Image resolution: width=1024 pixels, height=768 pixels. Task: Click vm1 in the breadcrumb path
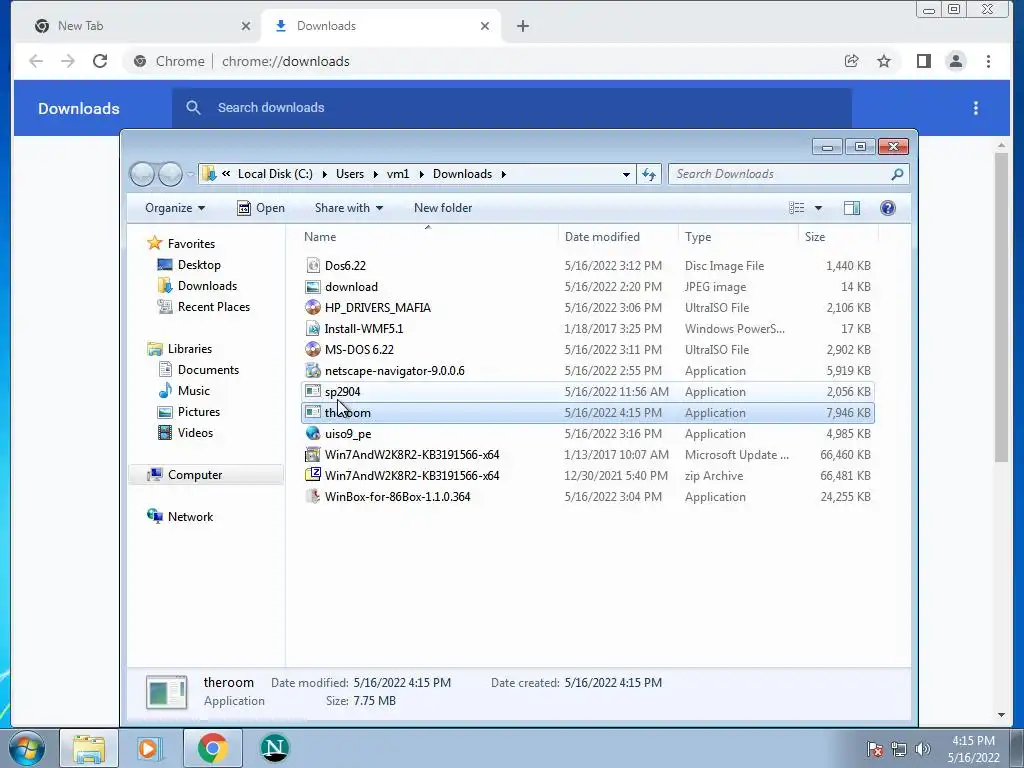(398, 174)
